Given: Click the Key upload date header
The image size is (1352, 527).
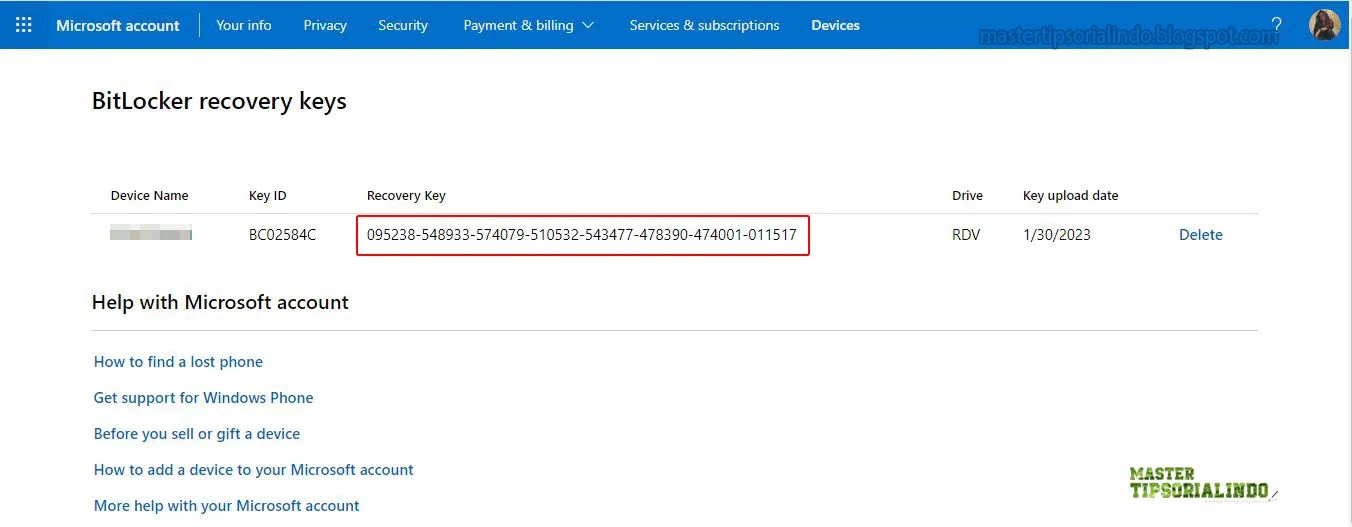Looking at the screenshot, I should point(1070,195).
